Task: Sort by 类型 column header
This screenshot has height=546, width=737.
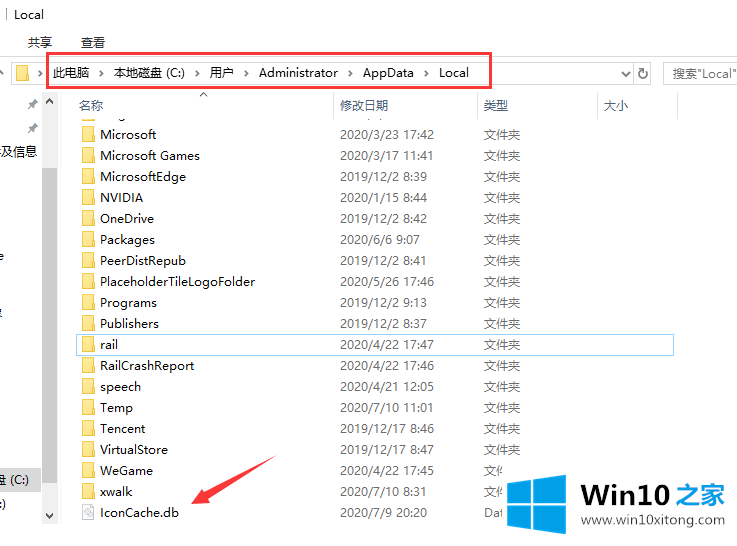Action: [x=496, y=106]
